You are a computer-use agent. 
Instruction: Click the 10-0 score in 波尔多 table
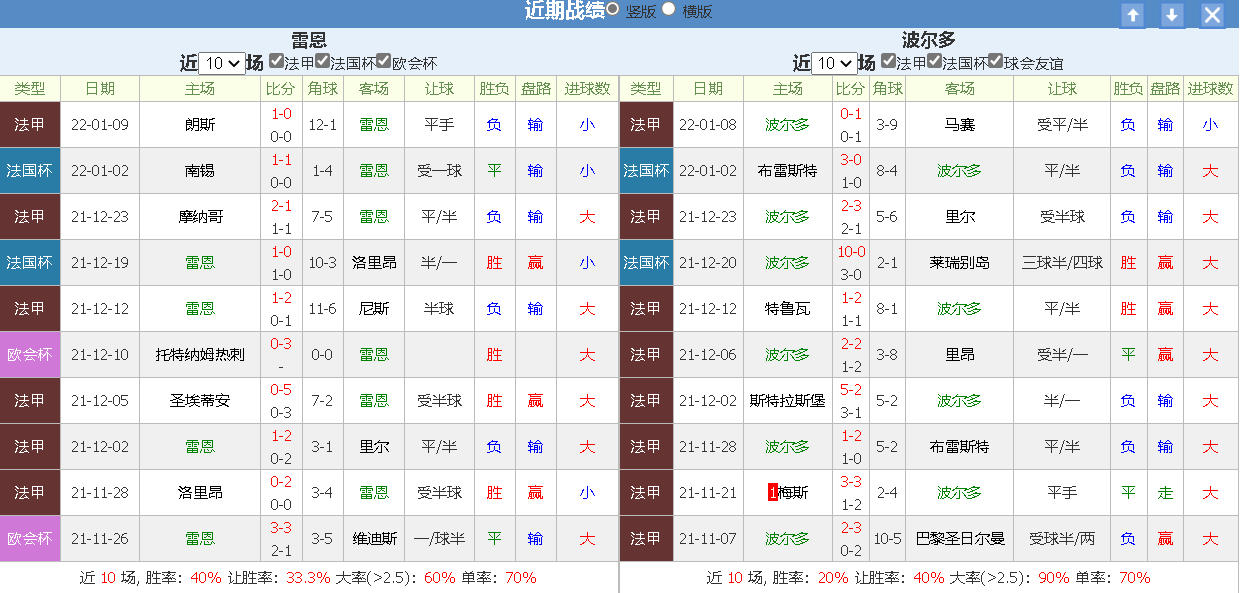point(851,252)
